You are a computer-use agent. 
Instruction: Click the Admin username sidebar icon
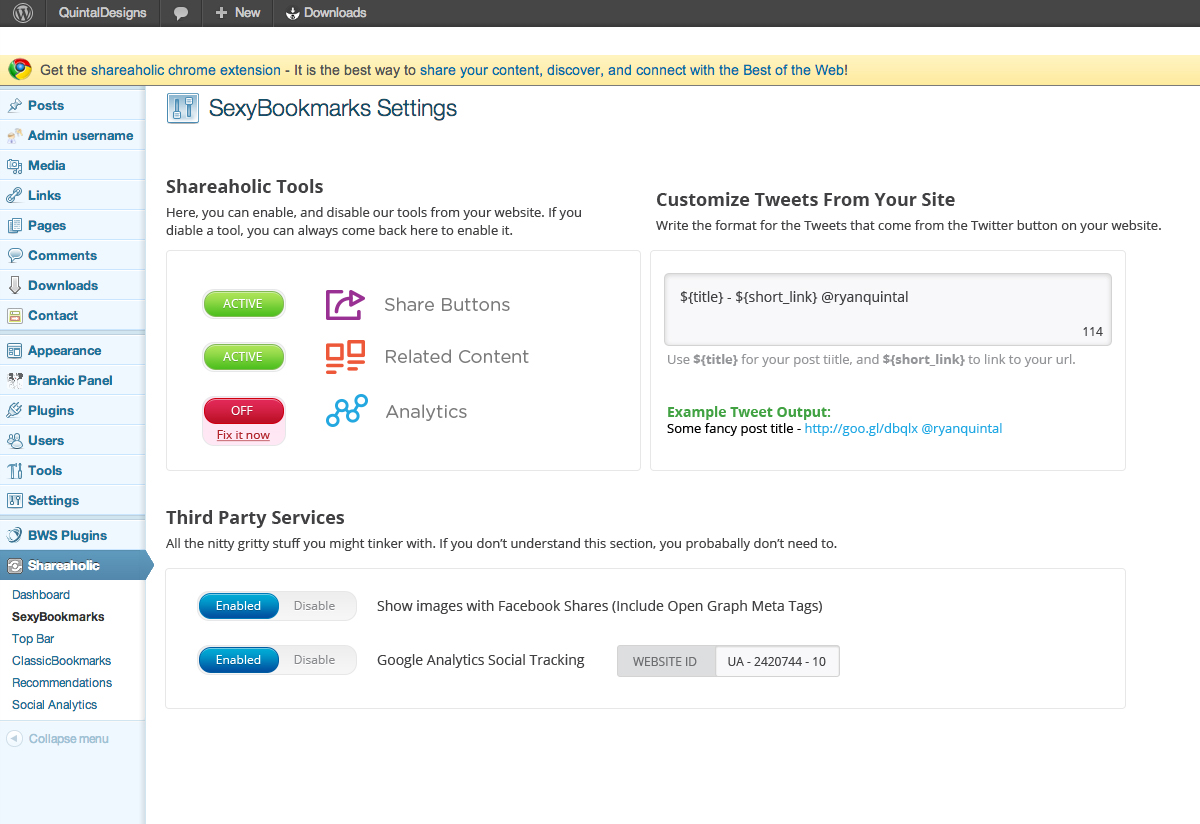14,135
